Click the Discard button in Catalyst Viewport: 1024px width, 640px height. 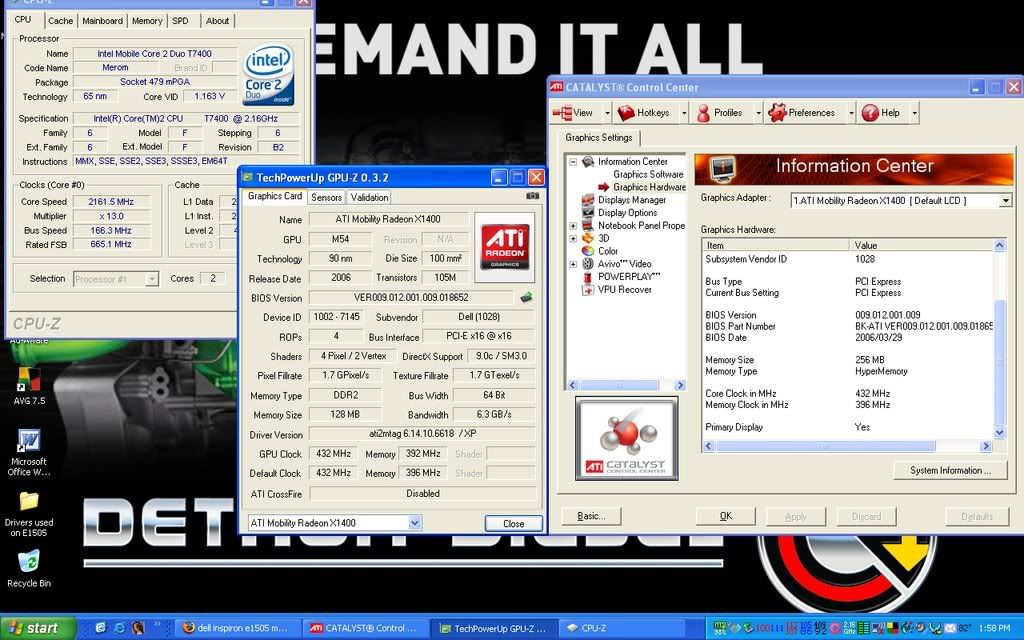(866, 517)
